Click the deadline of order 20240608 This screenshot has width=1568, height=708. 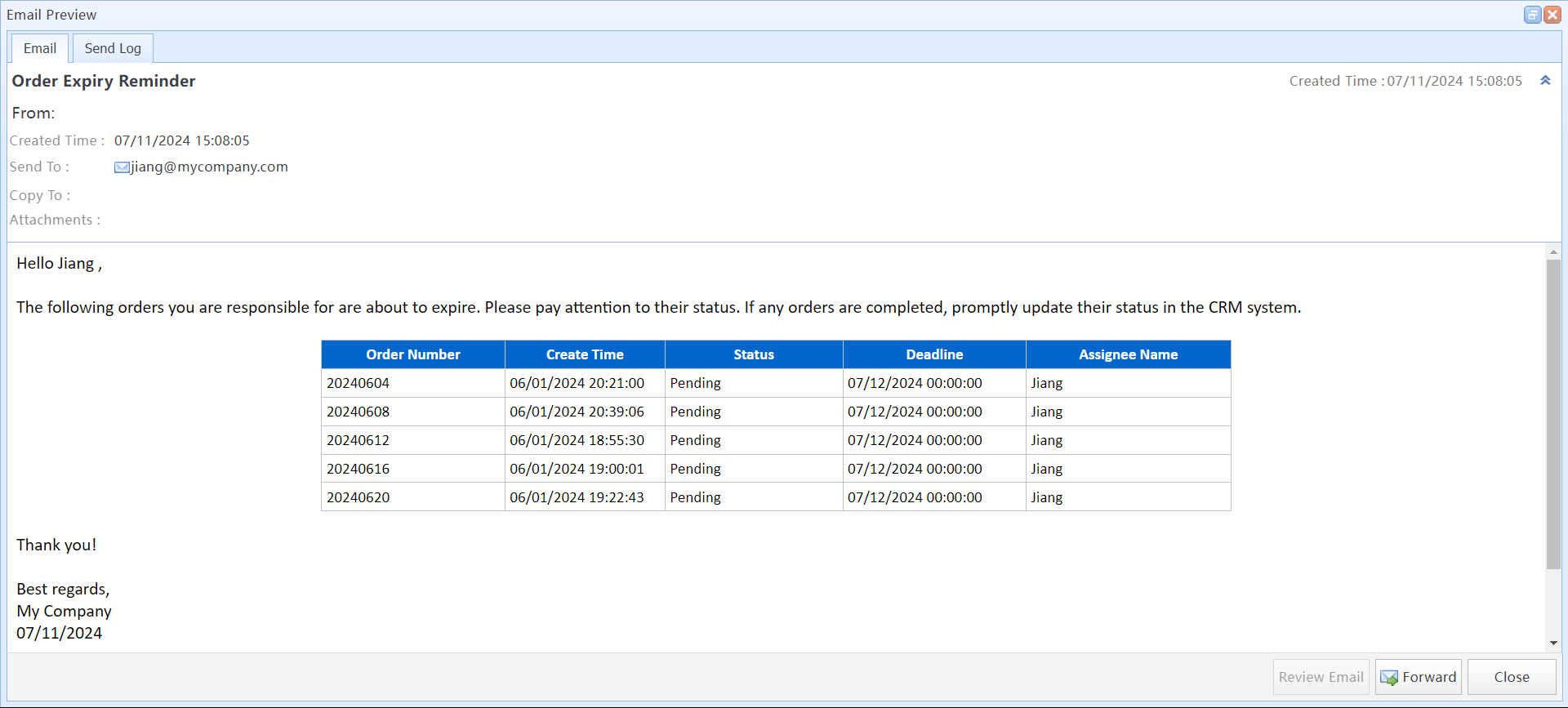tap(915, 412)
